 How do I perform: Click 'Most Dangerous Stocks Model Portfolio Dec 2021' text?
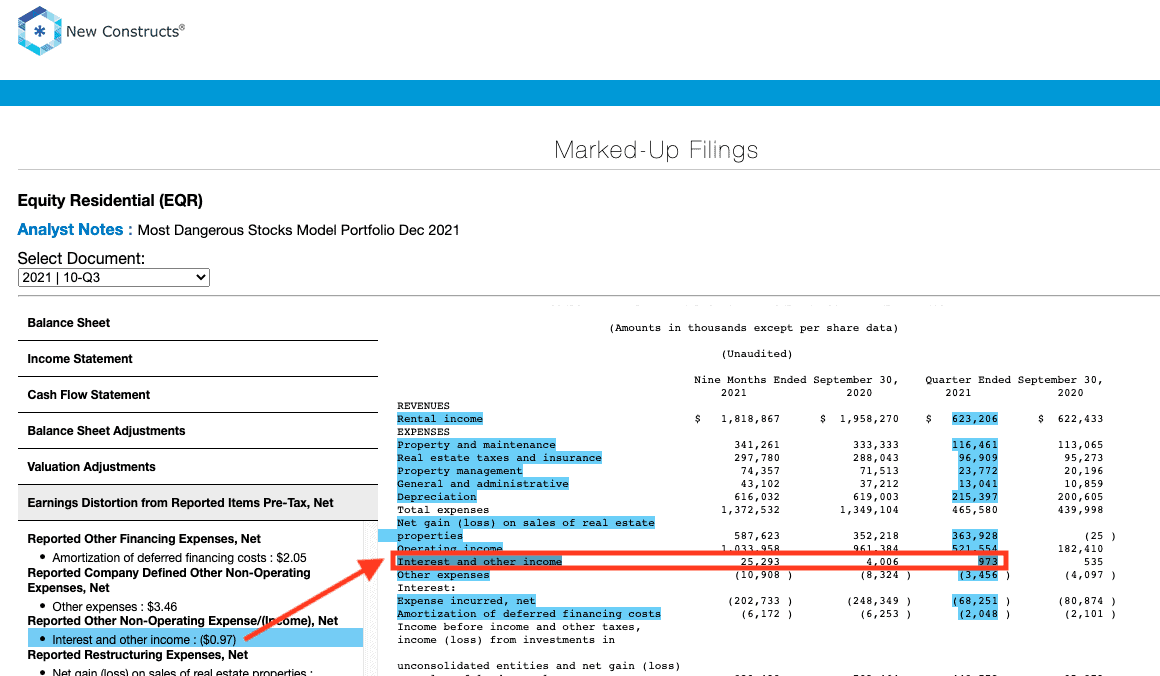[298, 230]
